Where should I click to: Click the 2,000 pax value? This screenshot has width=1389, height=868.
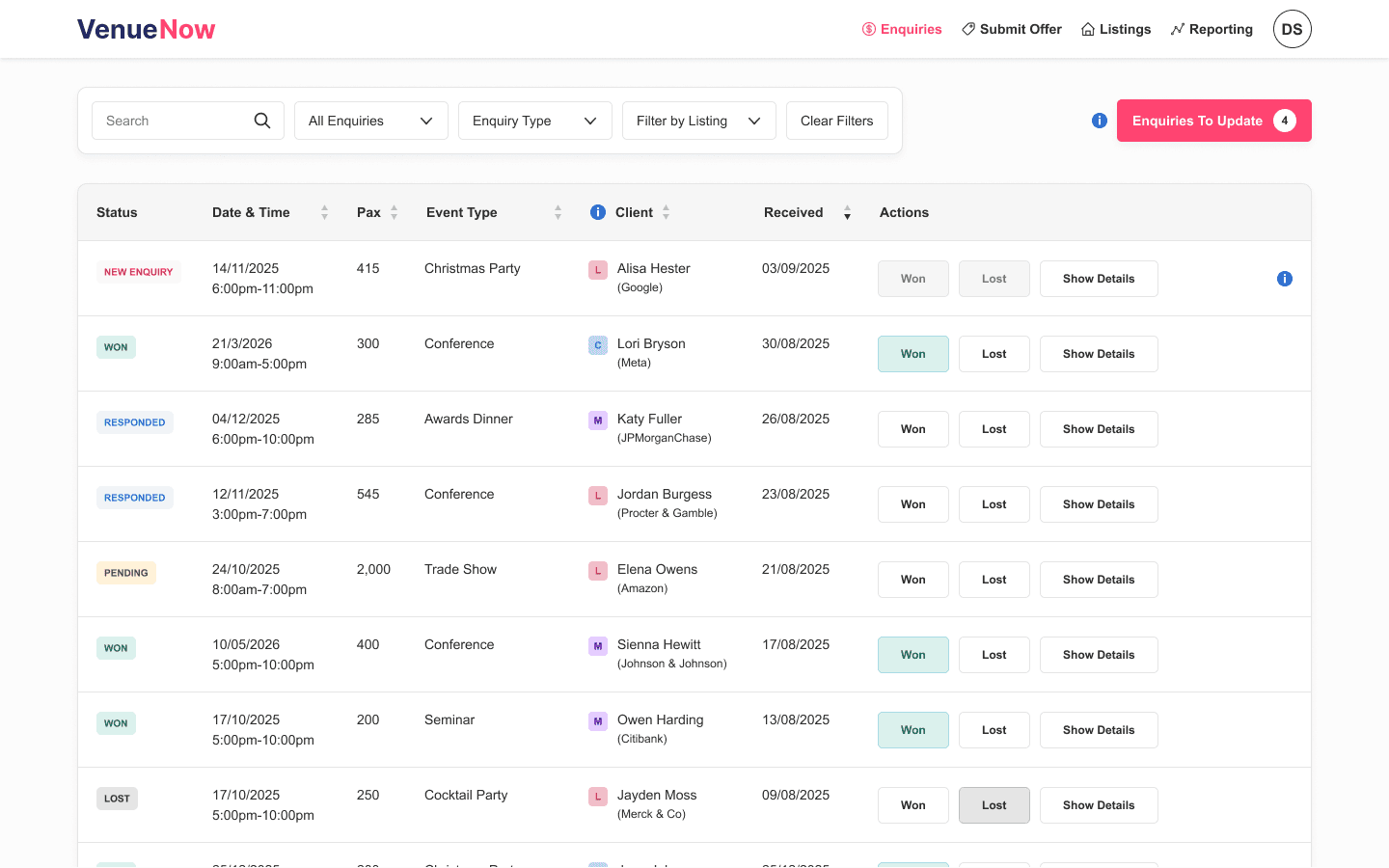point(373,569)
